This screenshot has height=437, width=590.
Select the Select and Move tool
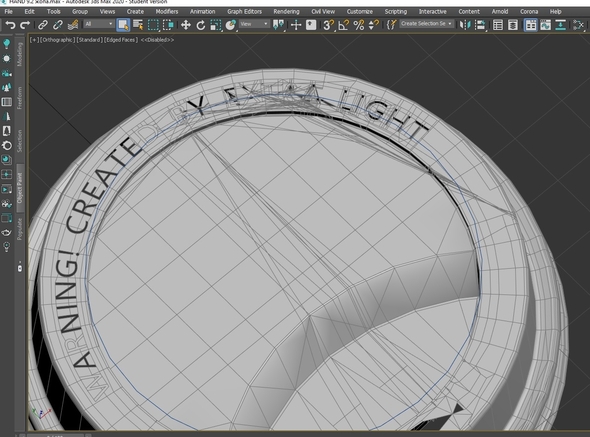click(186, 25)
